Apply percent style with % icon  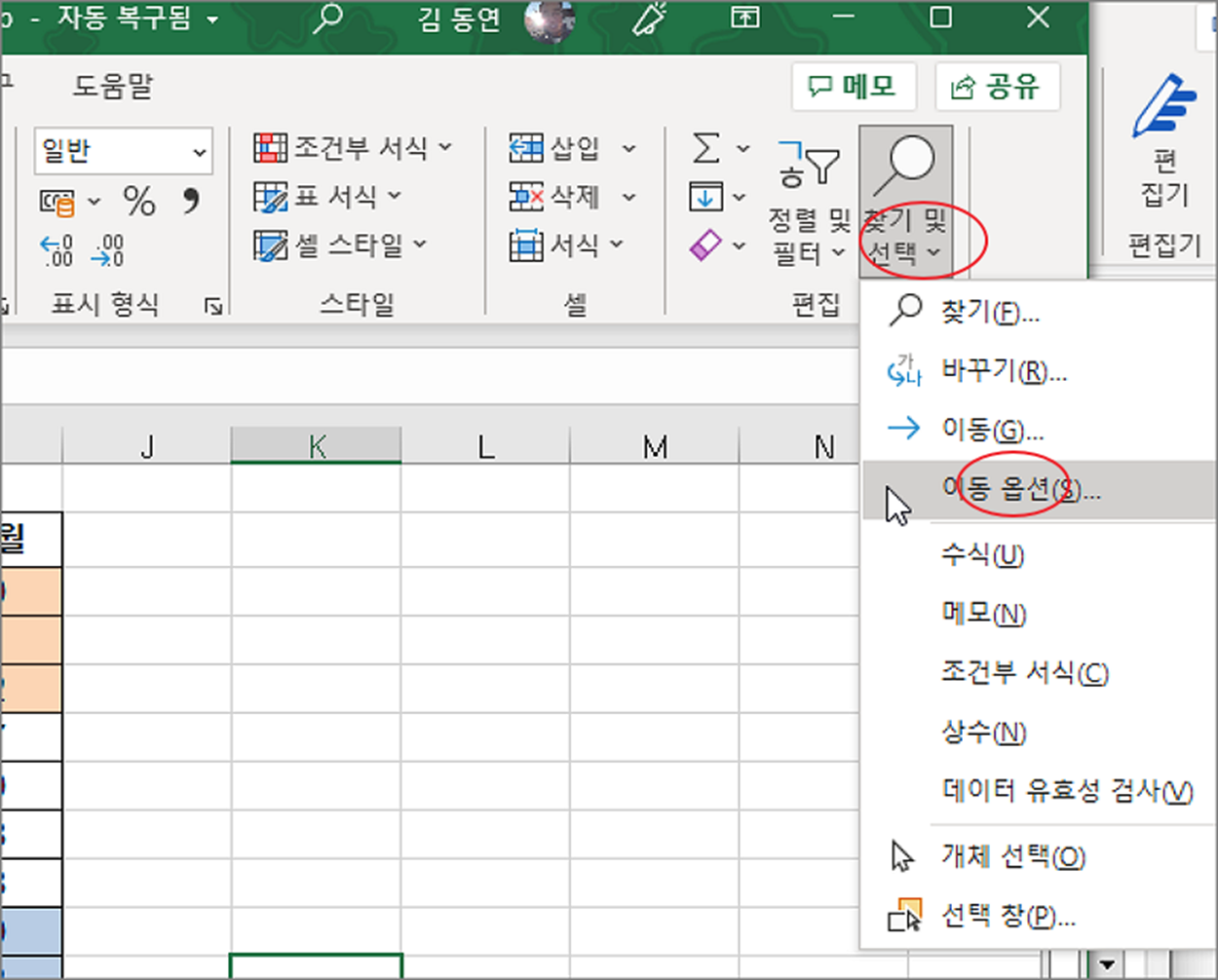(139, 202)
